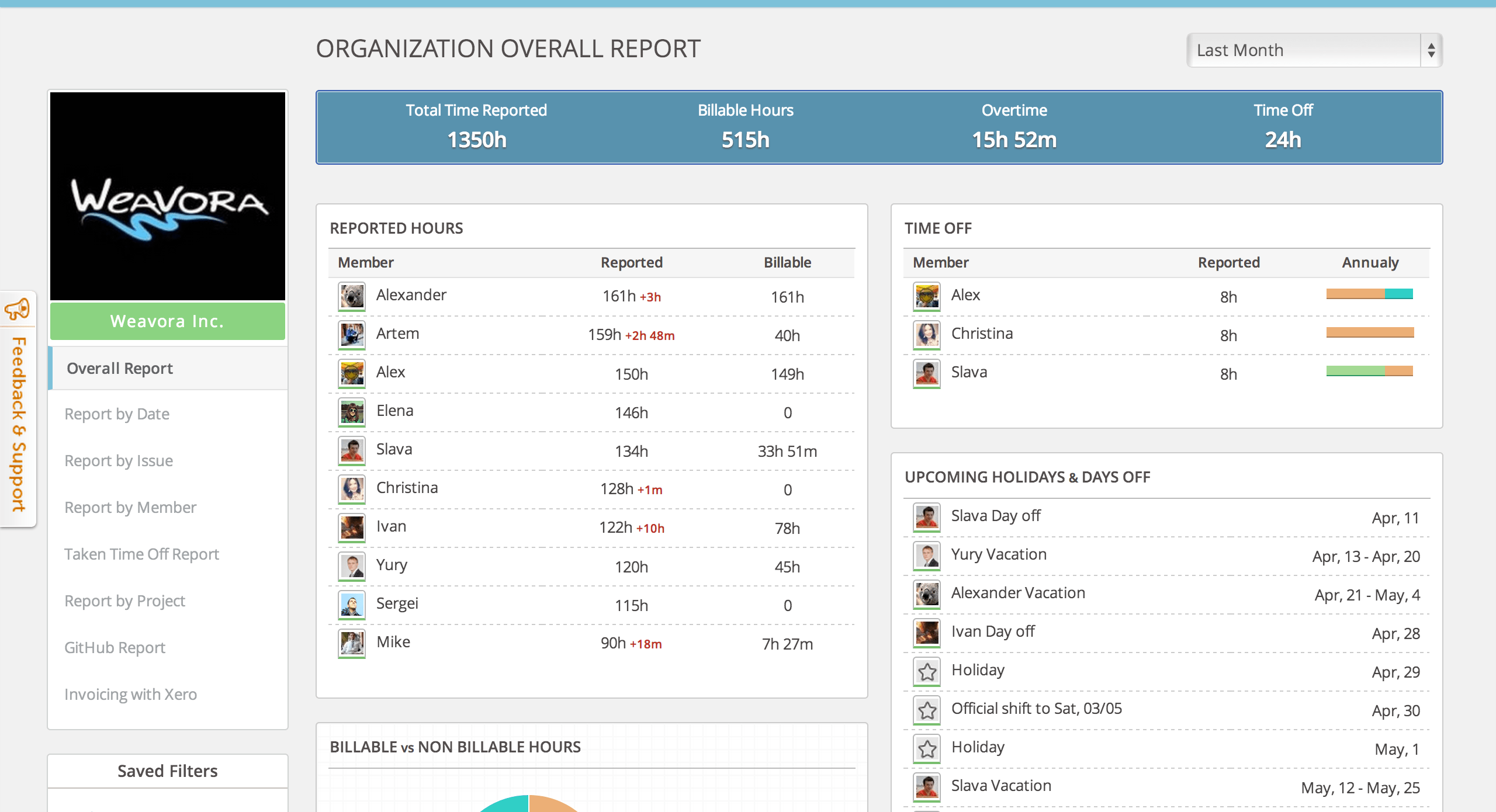Click the Annualy column header

tap(1370, 263)
